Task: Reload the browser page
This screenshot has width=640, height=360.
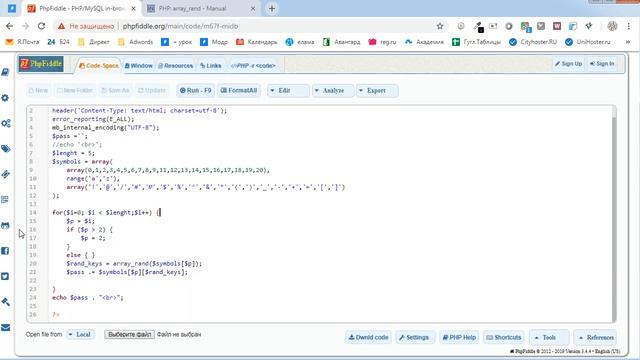Action: (x=41, y=26)
